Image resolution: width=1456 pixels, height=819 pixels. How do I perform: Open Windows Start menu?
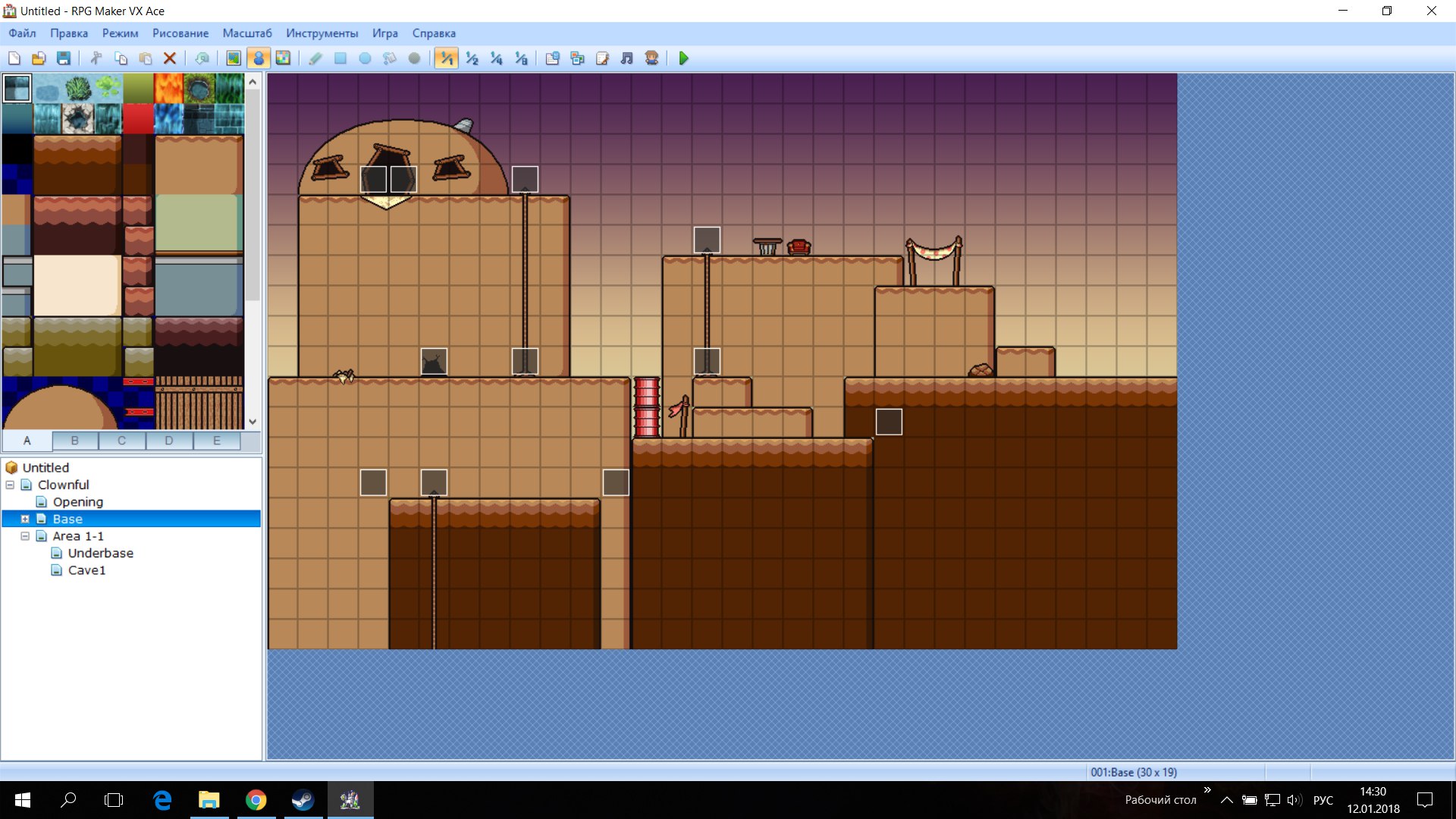point(23,800)
